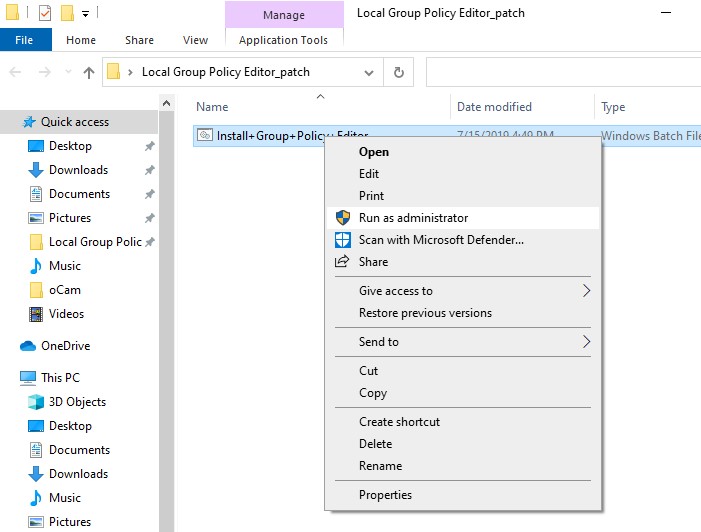Screen dimensions: 701x532
Task: Click the Downloads arrow icon under Quick access
Action: coord(36,170)
